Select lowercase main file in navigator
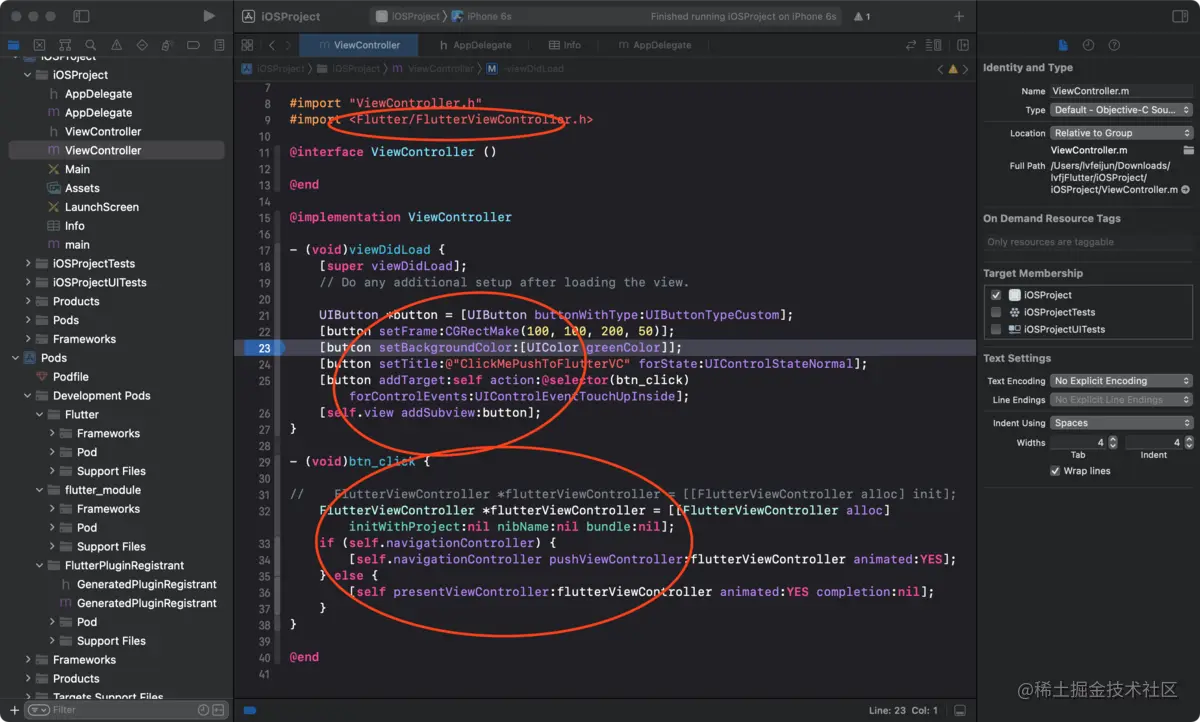The width and height of the screenshot is (1200, 722). pos(77,245)
